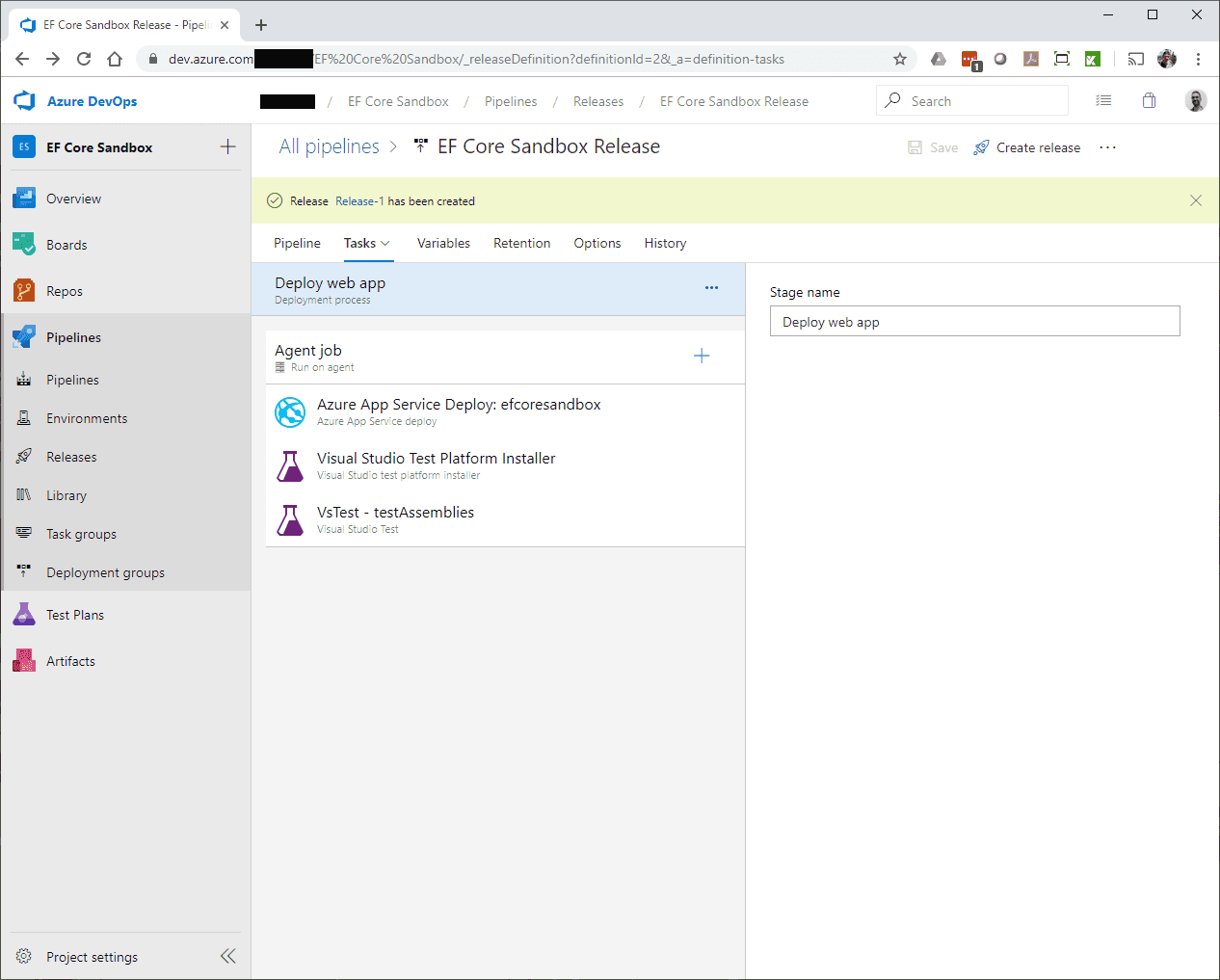Image resolution: width=1220 pixels, height=980 pixels.
Task: Open Deploy web app more options
Action: (x=711, y=288)
